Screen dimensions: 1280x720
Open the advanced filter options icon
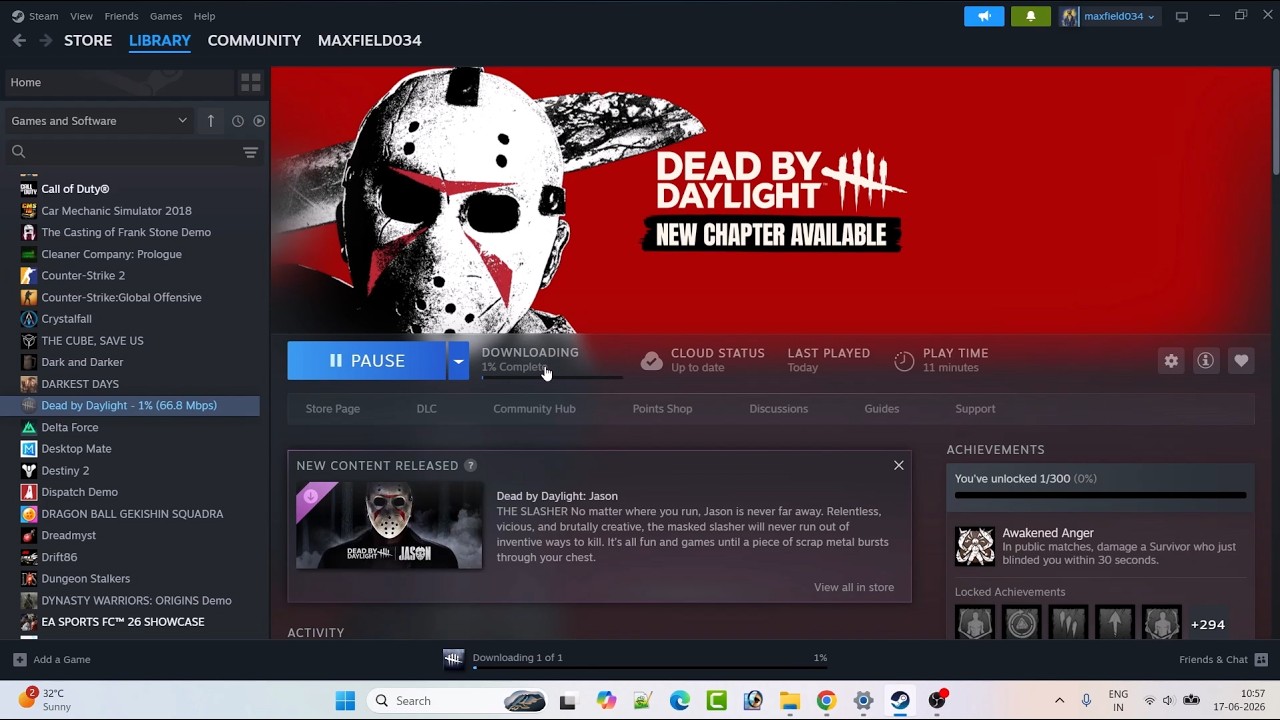(250, 152)
